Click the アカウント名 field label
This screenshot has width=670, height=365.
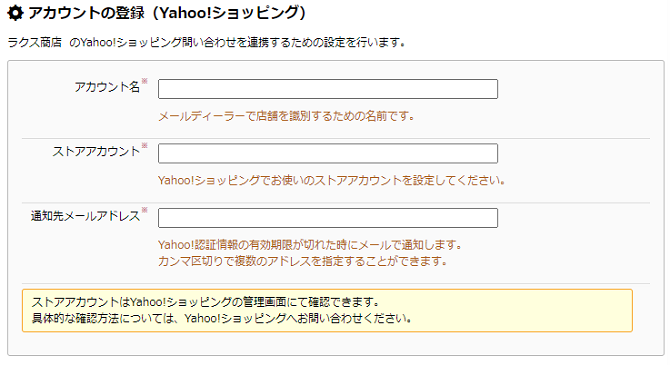tap(107, 87)
